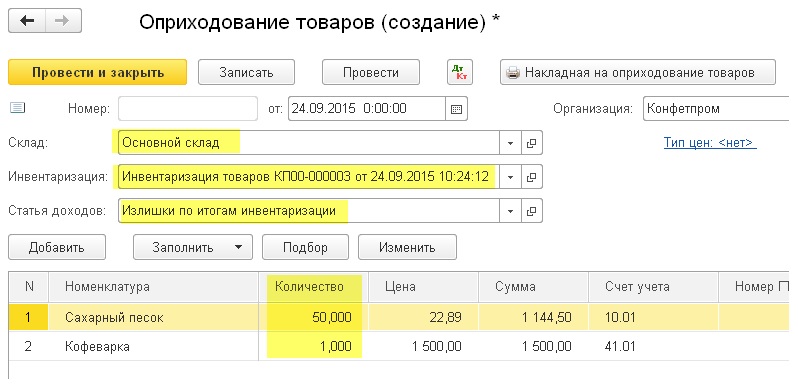Viewport: 798px width, 392px height.
Task: Click the forward navigation arrow
Action: (63, 21)
